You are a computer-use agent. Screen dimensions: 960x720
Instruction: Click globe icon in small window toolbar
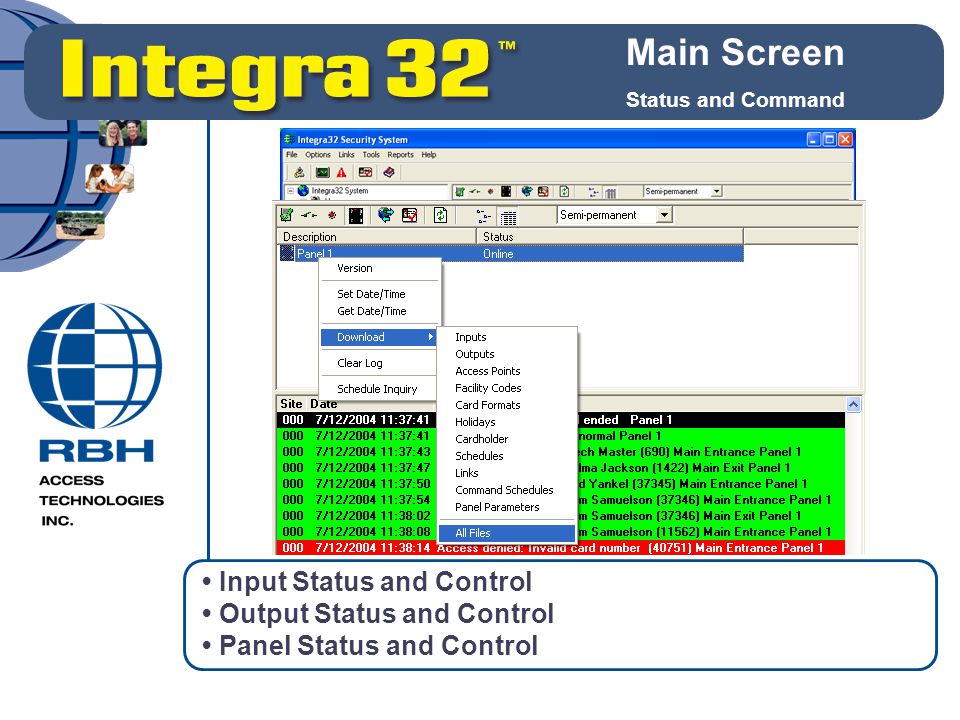tap(527, 192)
